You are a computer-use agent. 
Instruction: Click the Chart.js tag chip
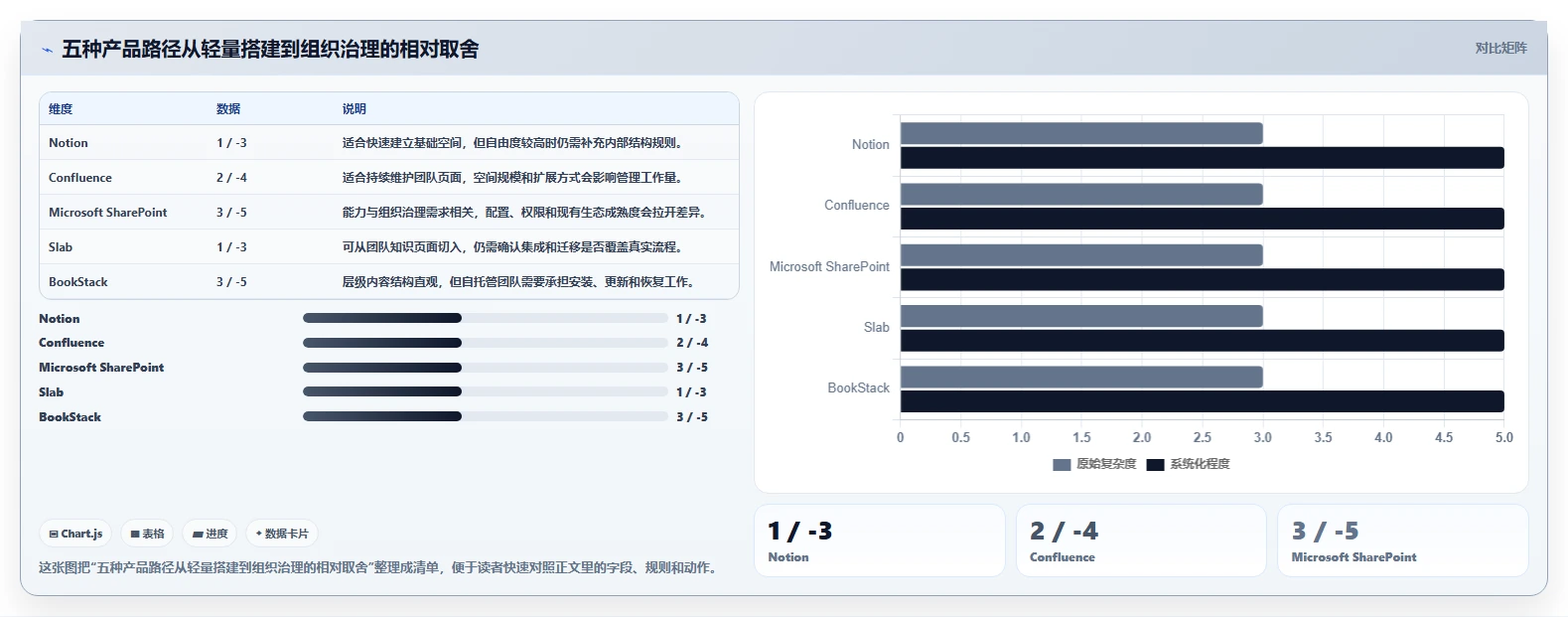click(75, 534)
